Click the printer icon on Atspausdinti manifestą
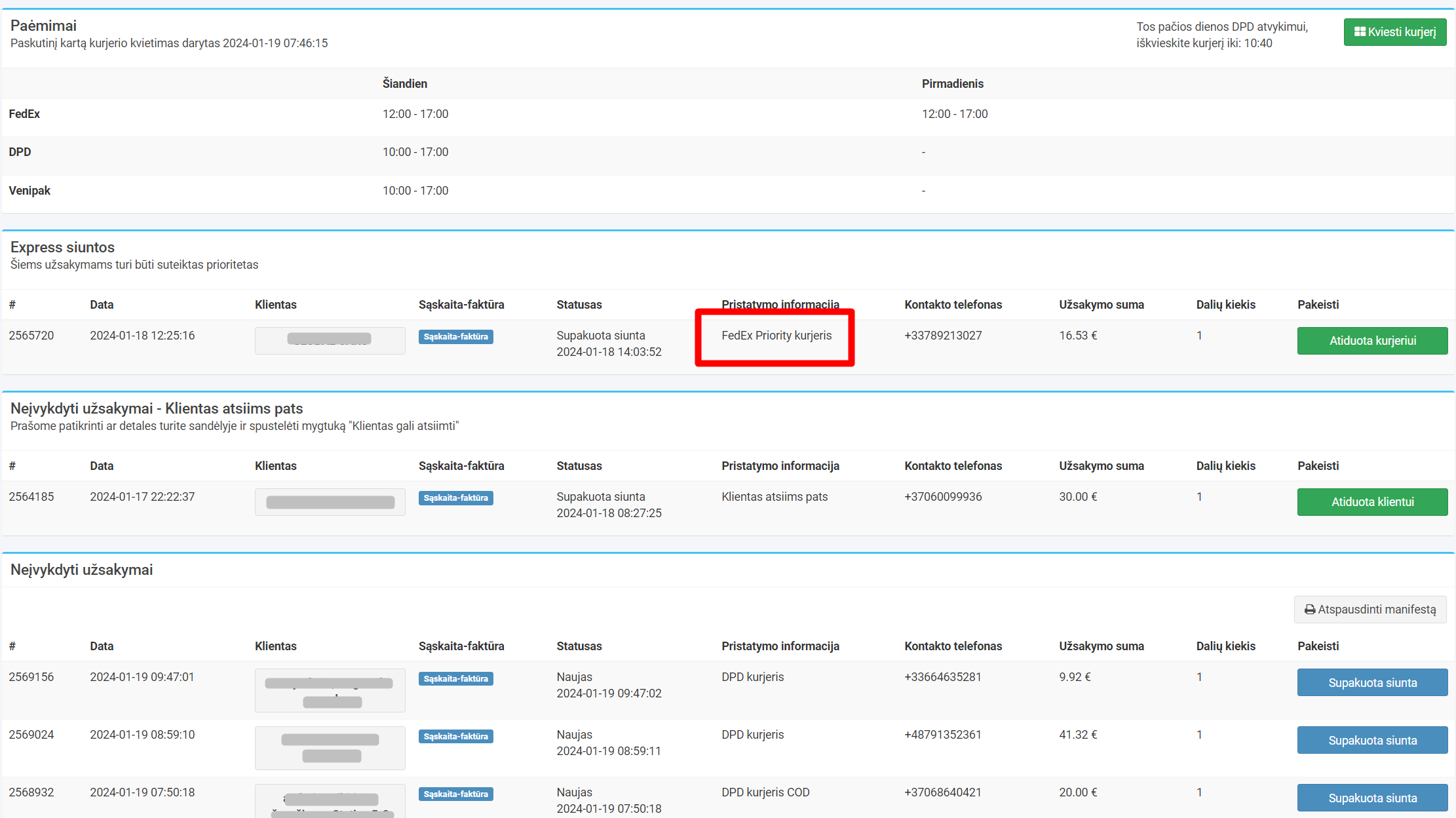The width and height of the screenshot is (1456, 818). tap(1309, 610)
